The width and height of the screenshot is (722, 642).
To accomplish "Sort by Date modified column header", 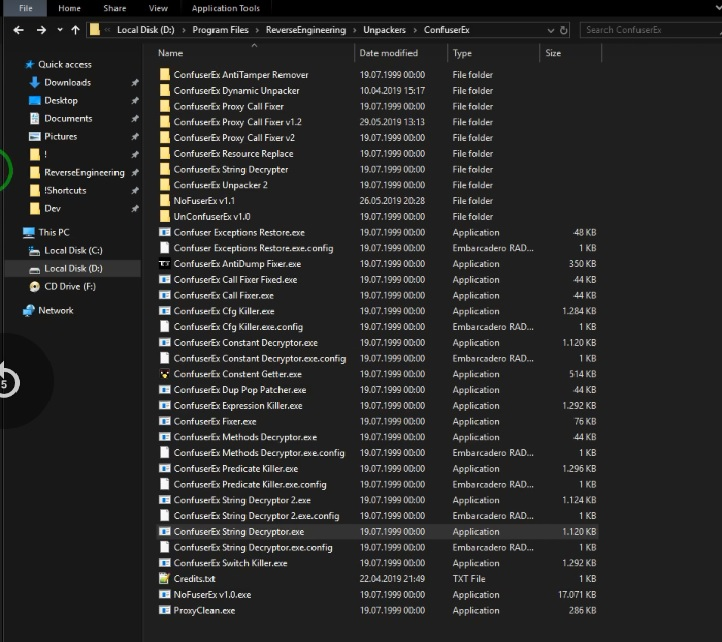I will [x=389, y=53].
